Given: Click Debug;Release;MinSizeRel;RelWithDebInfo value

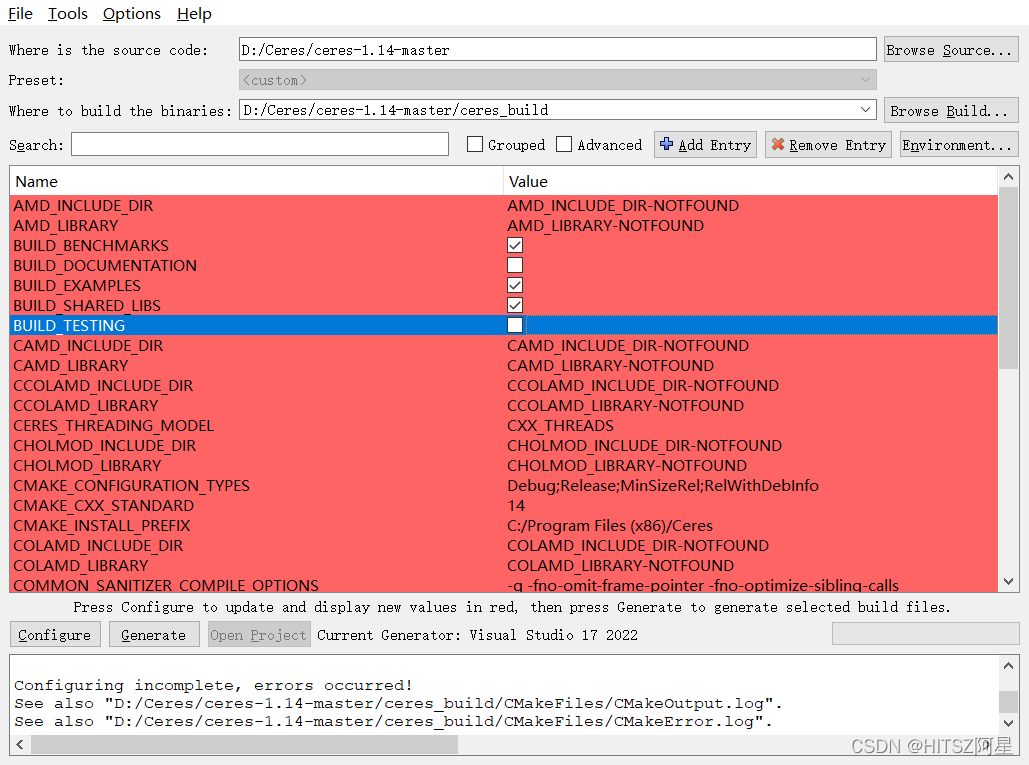Looking at the screenshot, I should click(x=663, y=486).
